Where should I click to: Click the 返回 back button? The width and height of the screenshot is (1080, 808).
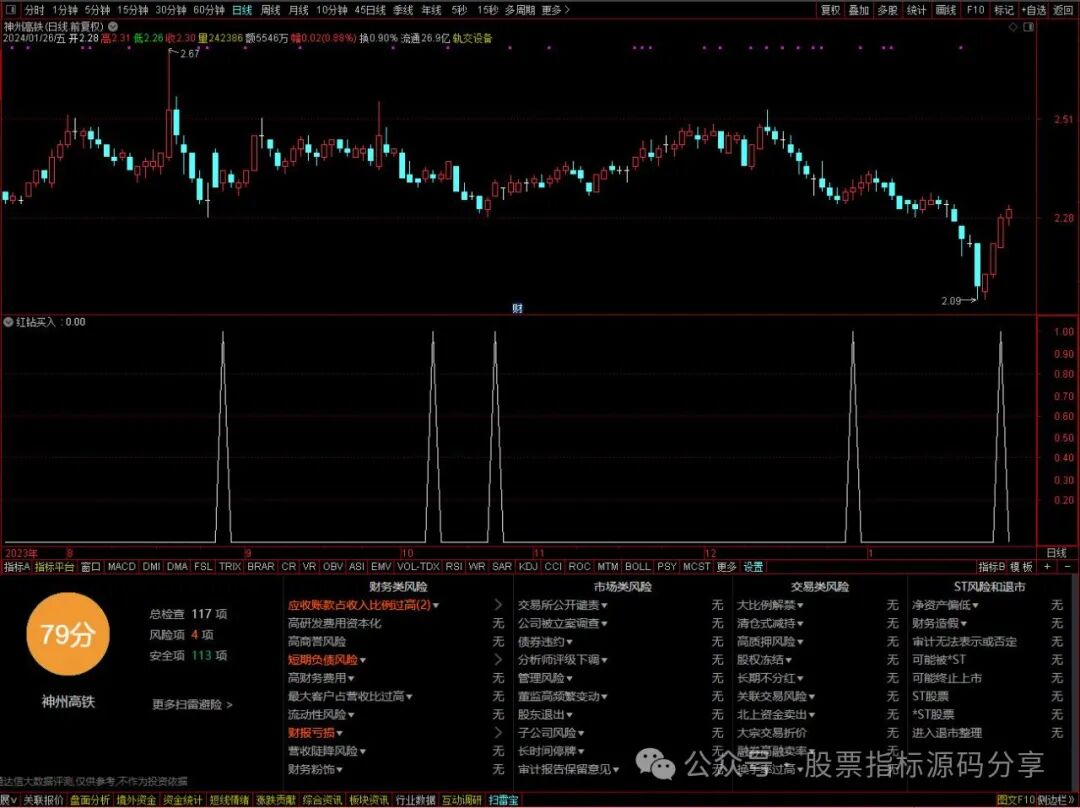1063,10
